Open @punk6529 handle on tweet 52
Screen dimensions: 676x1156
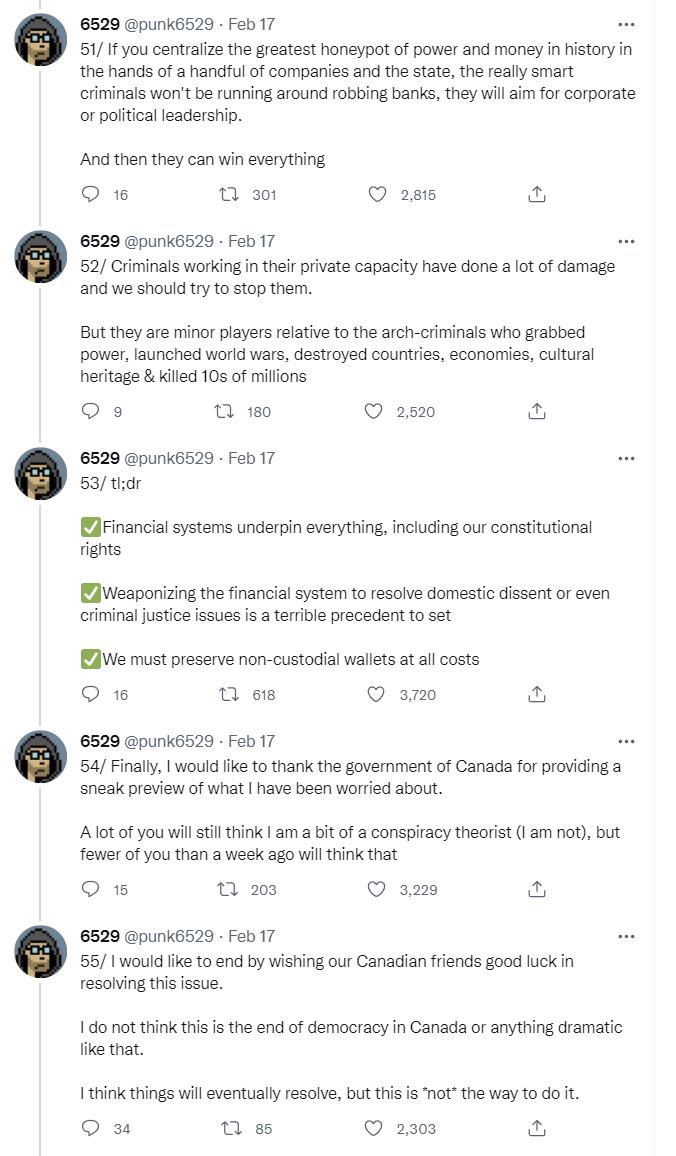169,241
